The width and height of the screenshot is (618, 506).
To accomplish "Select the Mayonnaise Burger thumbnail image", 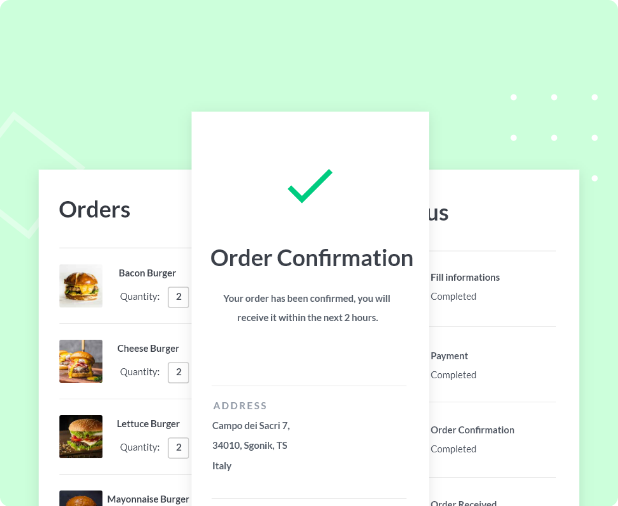I will click(x=80, y=497).
